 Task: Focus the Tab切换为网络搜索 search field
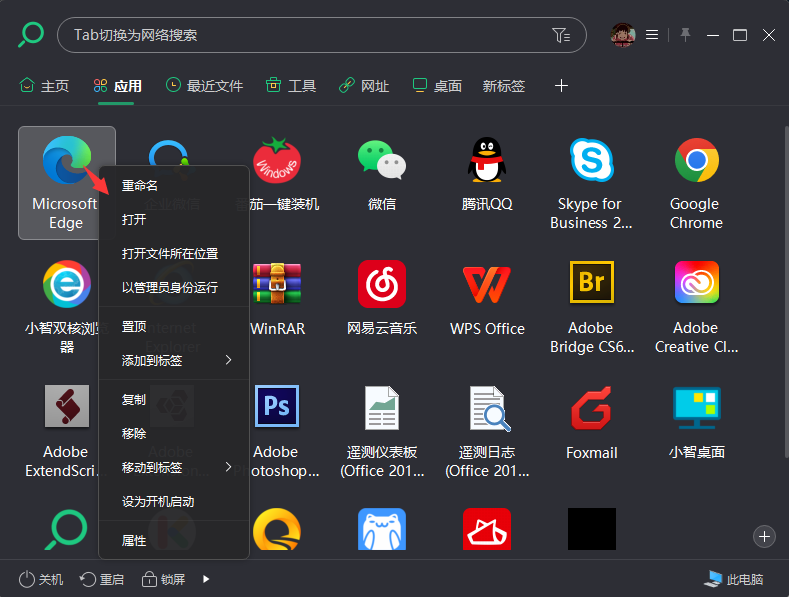(322, 35)
